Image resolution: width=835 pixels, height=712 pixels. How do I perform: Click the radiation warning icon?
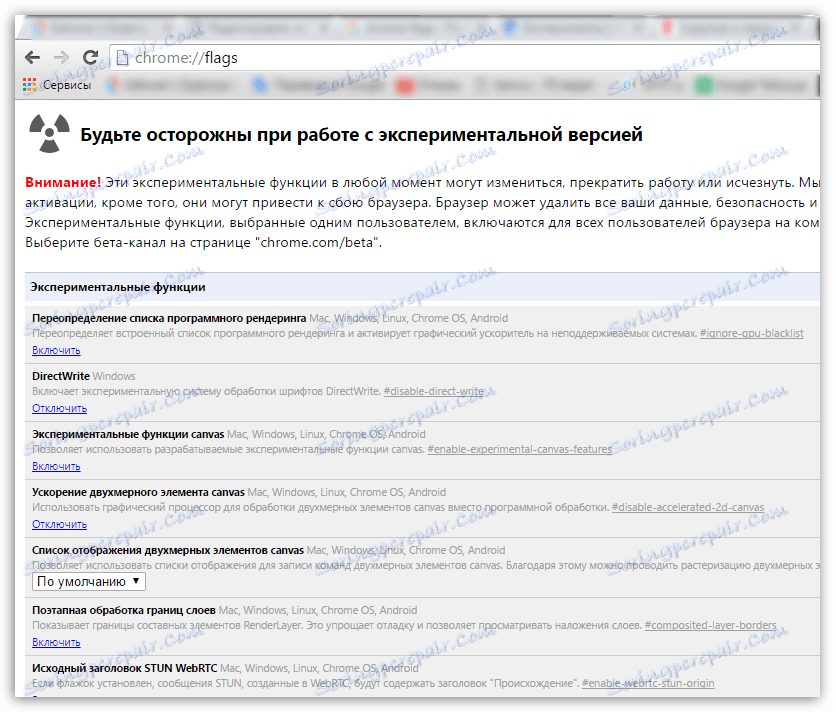click(49, 133)
